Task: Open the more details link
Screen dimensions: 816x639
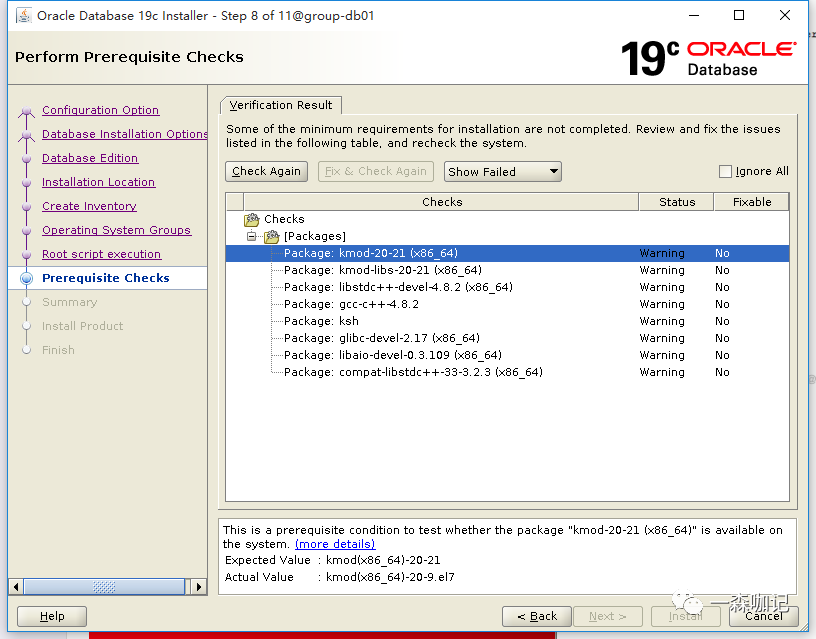Action: 335,544
